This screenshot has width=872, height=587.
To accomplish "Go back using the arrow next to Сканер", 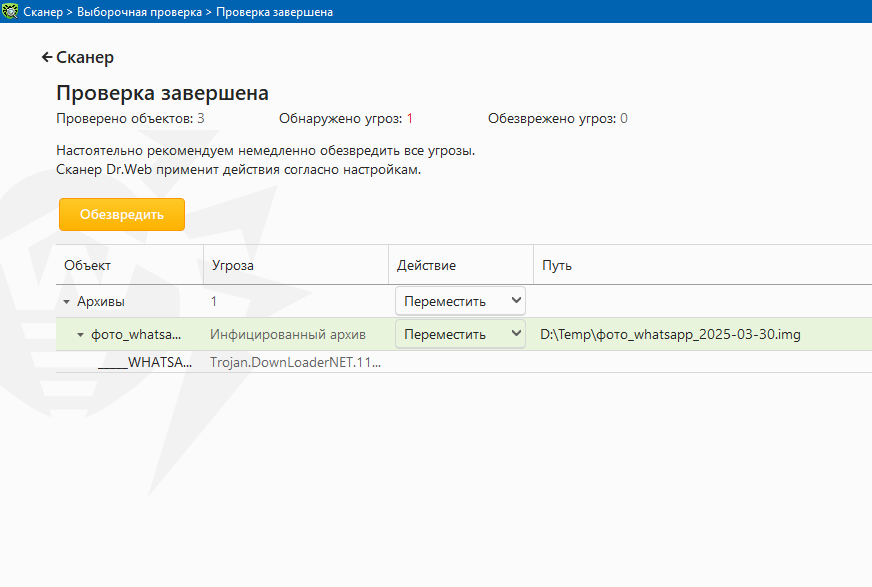I will point(47,57).
